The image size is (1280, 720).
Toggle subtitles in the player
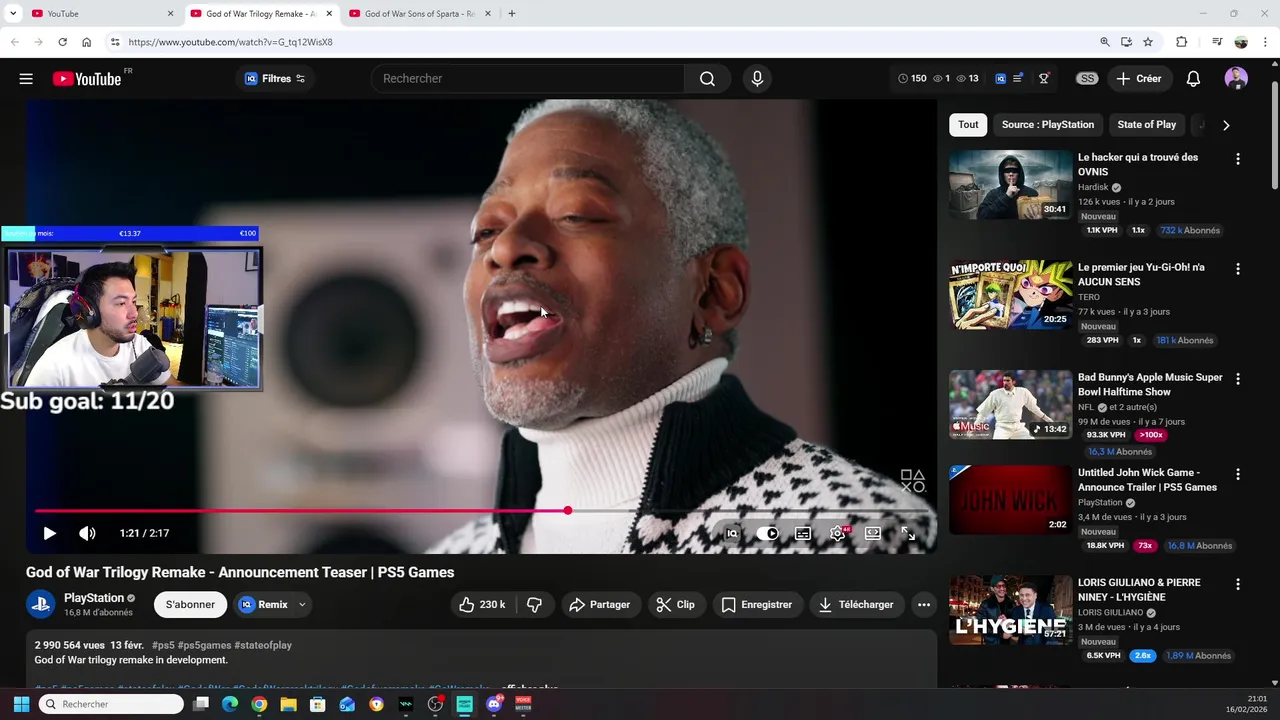click(802, 534)
